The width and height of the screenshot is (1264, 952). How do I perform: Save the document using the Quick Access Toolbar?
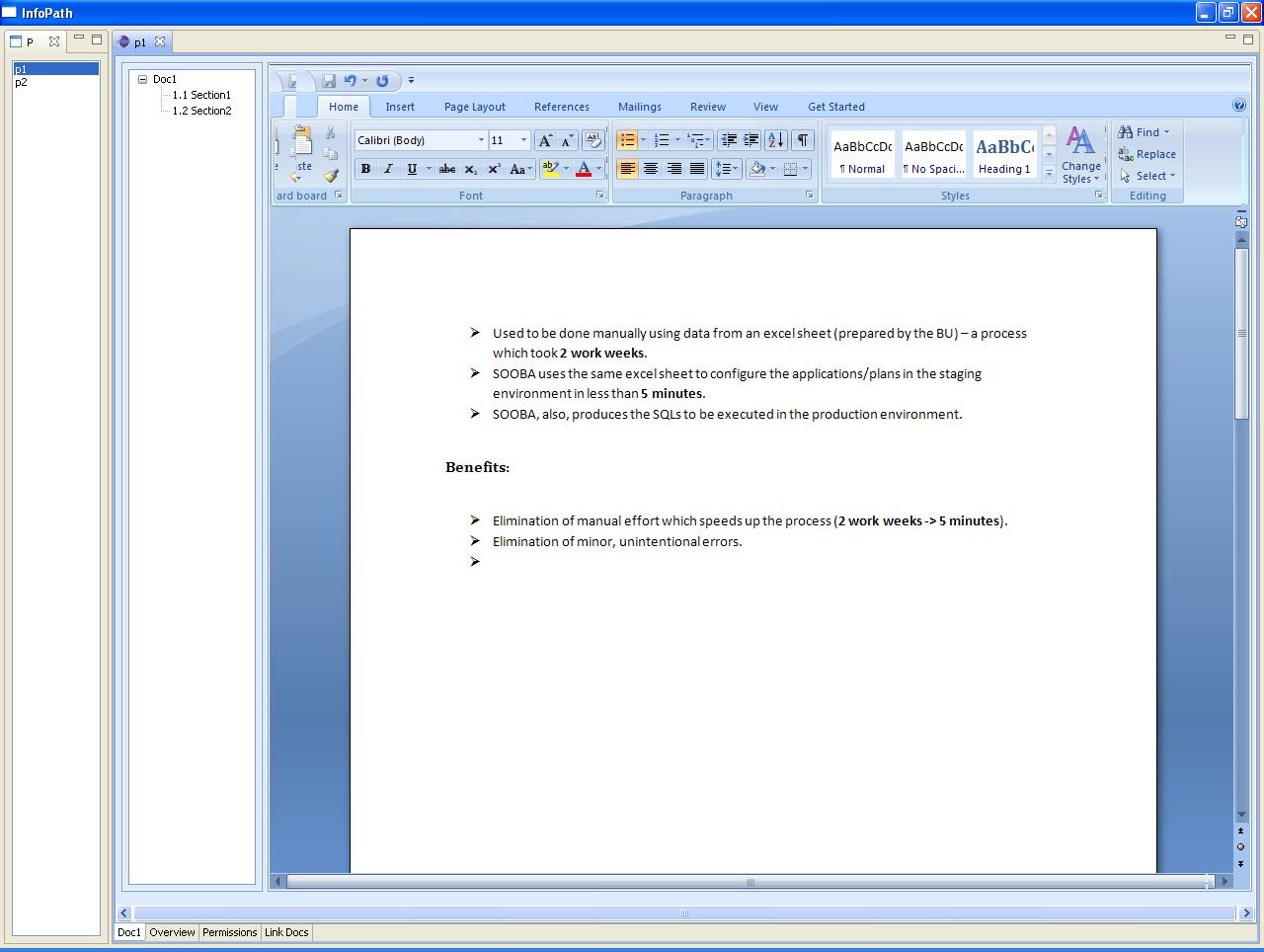pyautogui.click(x=329, y=81)
